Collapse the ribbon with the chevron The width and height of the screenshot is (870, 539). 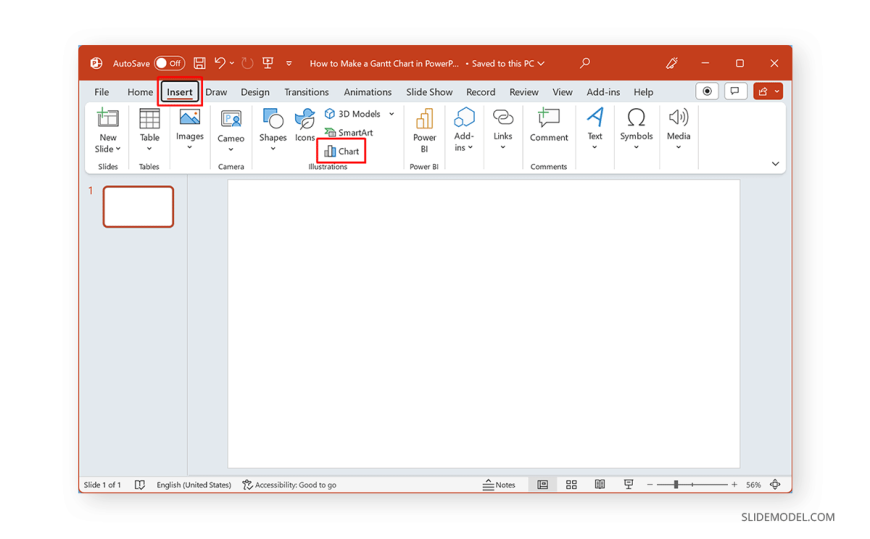pyautogui.click(x=775, y=164)
